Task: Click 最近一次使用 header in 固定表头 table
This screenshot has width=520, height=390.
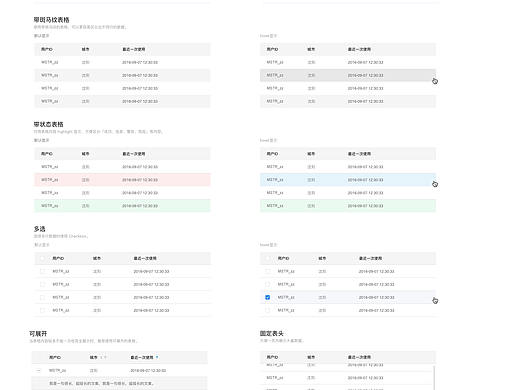Action: coord(359,357)
